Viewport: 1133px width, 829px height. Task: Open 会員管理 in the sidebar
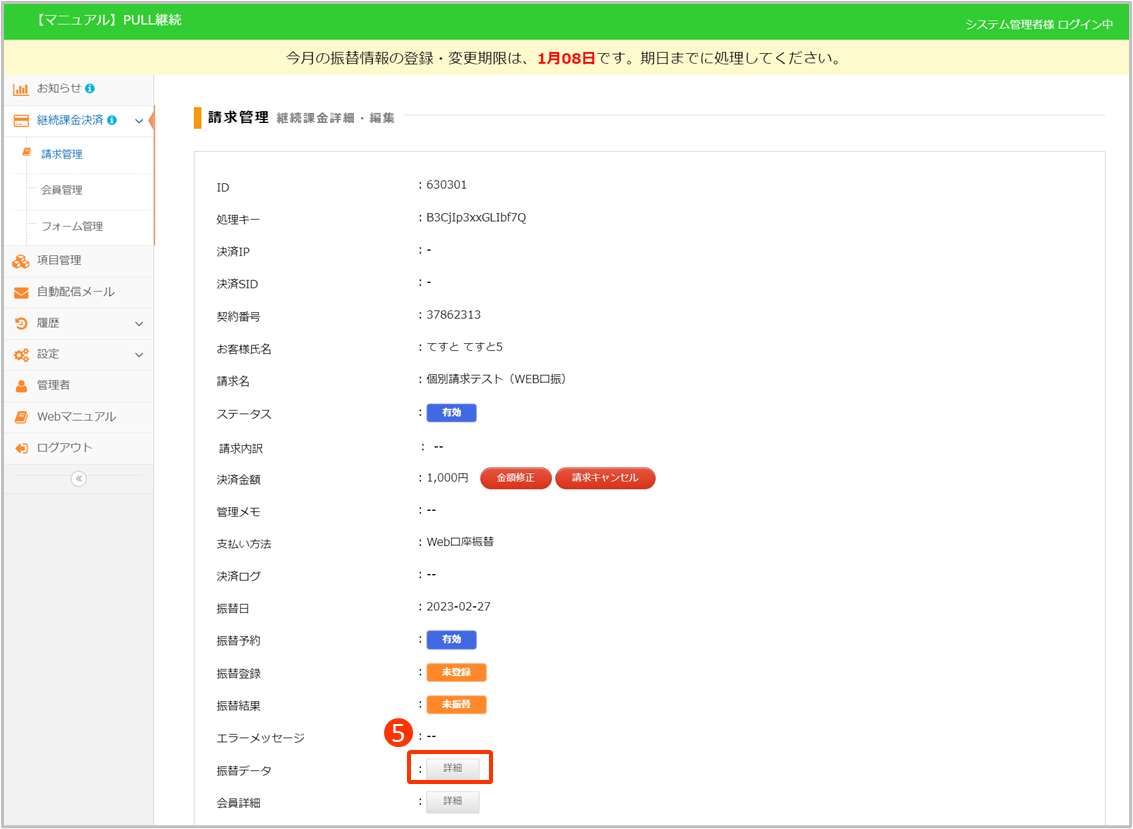point(62,190)
